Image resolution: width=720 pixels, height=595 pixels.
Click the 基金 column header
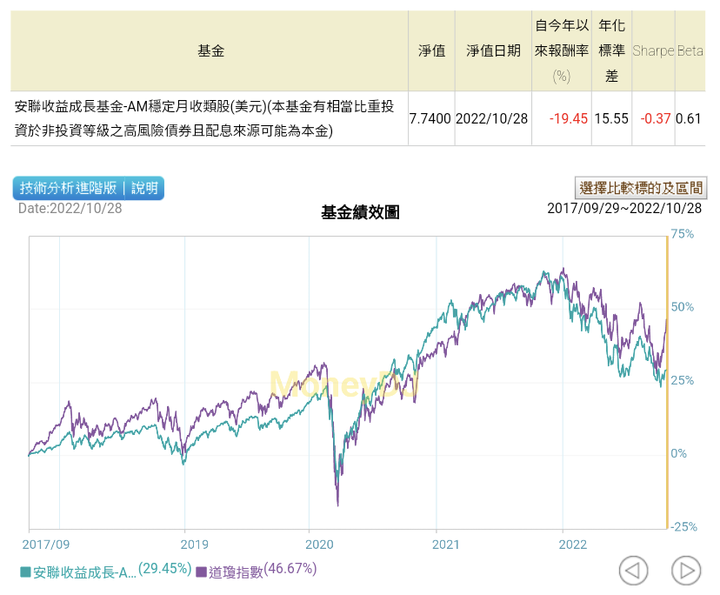coord(211,51)
